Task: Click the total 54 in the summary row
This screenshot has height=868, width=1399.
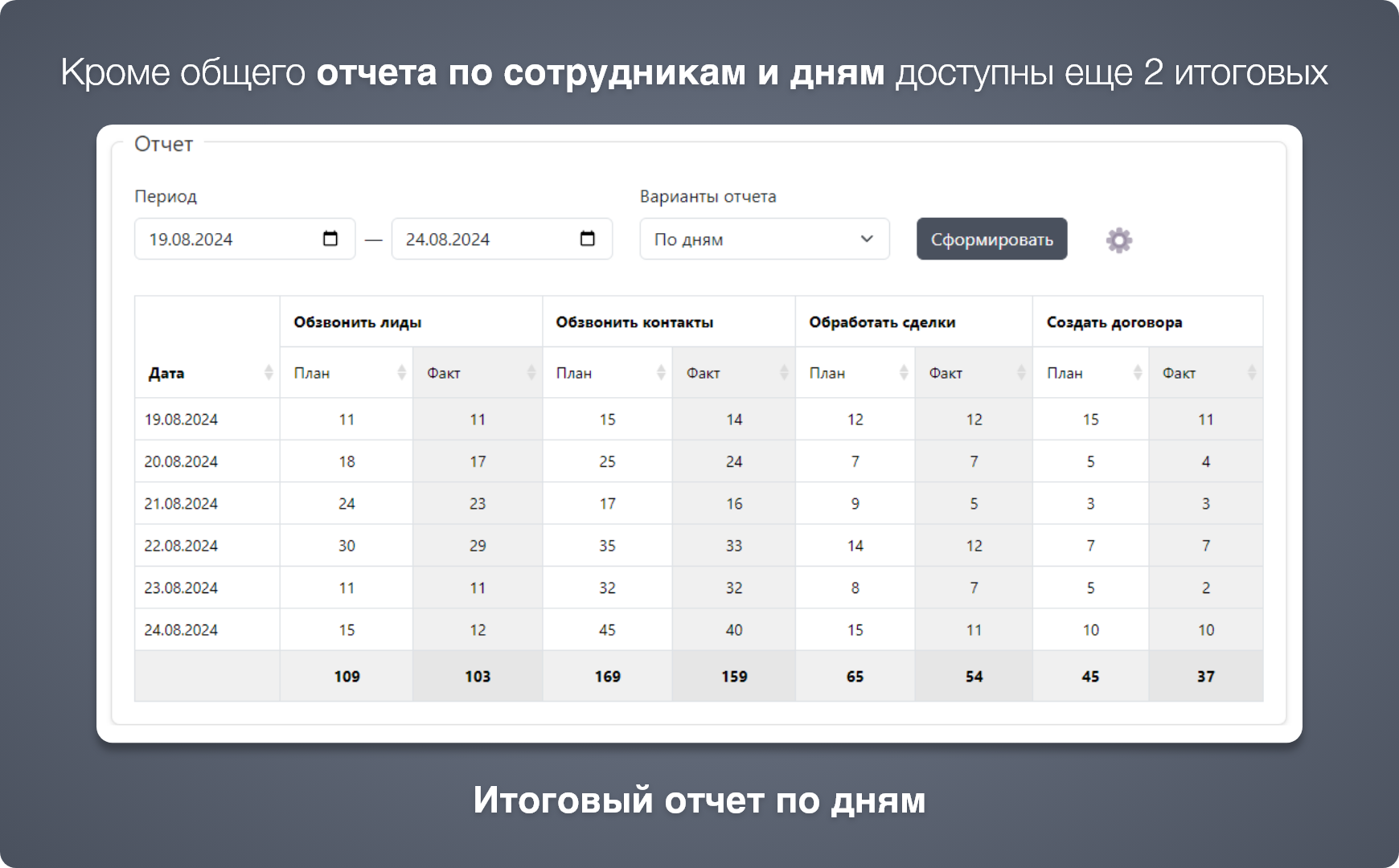Action: tap(974, 676)
